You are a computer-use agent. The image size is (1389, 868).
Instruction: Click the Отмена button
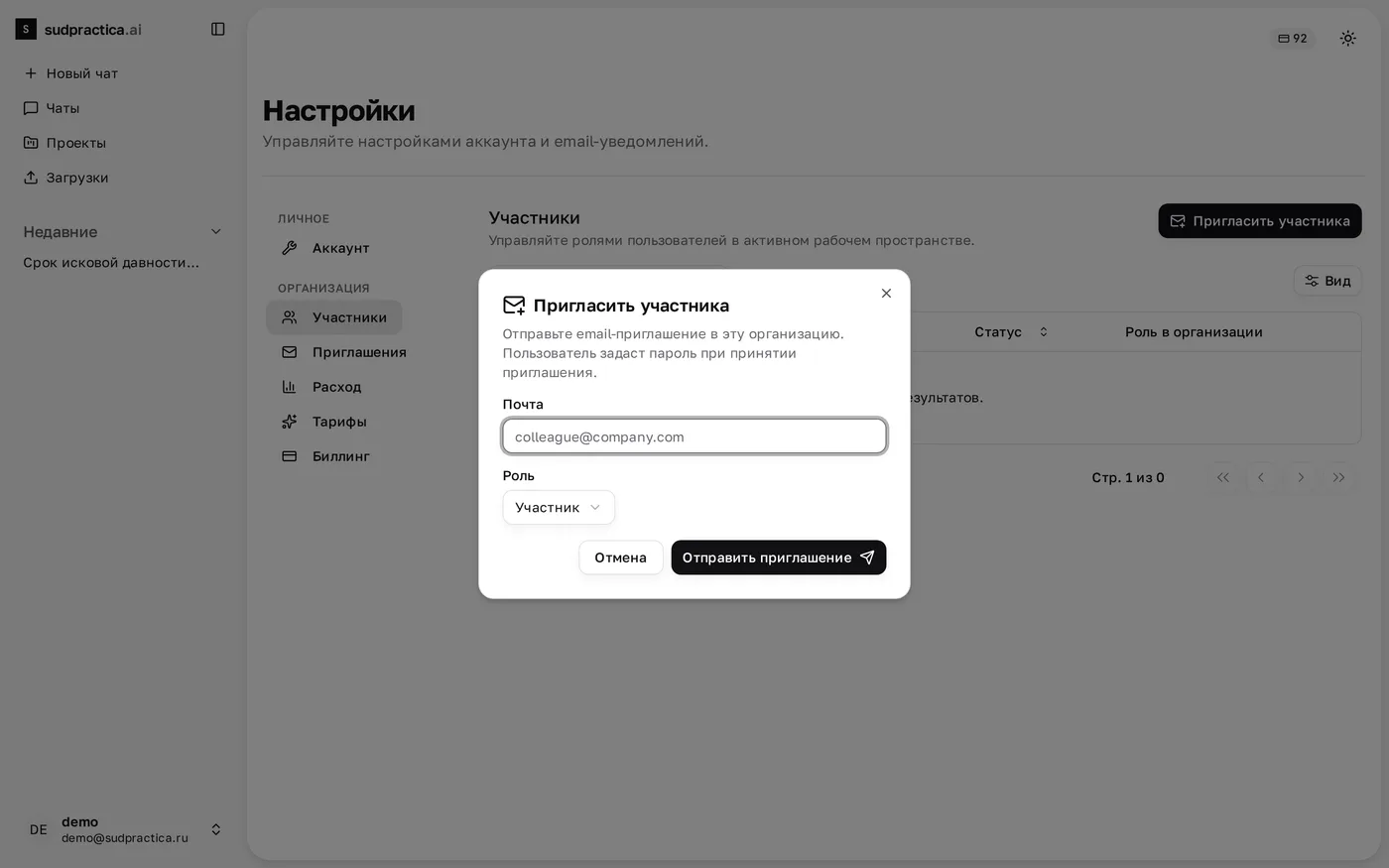[621, 558]
